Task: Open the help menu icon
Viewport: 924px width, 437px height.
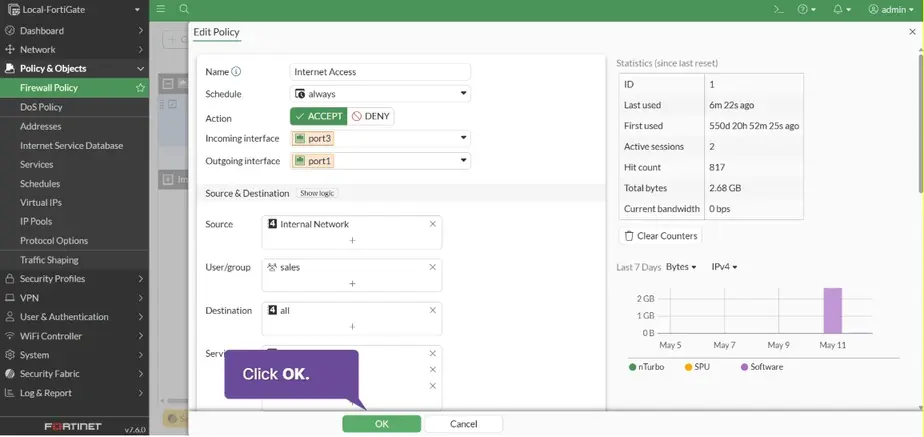Action: click(x=806, y=9)
